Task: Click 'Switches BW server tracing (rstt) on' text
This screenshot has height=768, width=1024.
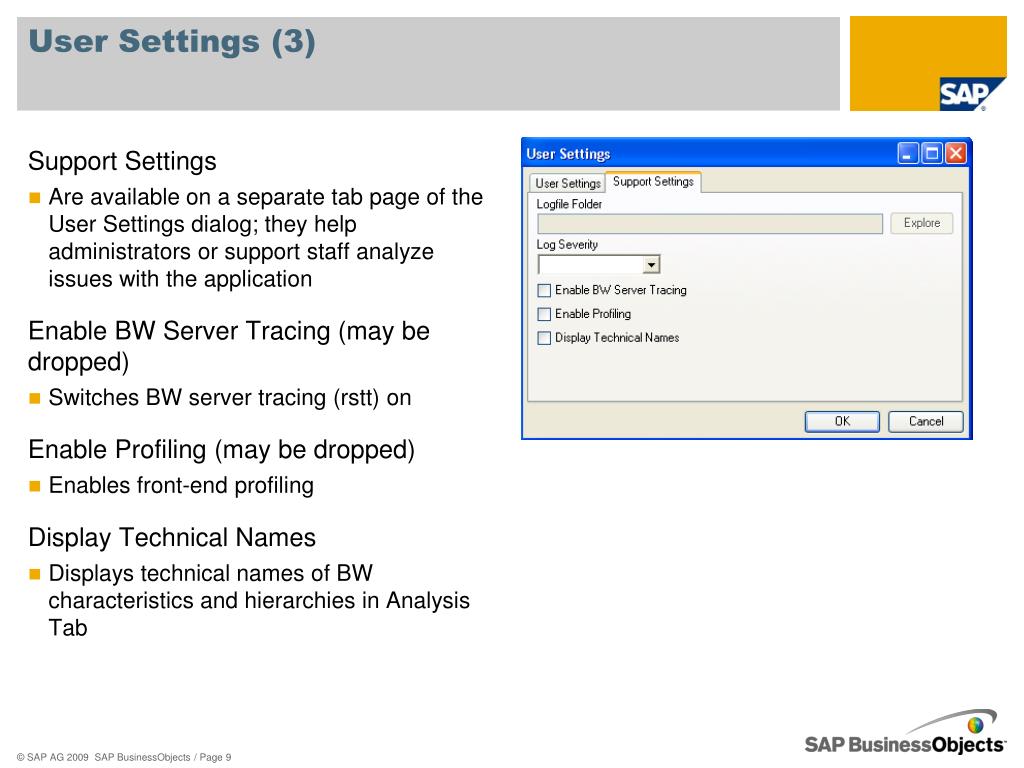Action: tap(230, 398)
